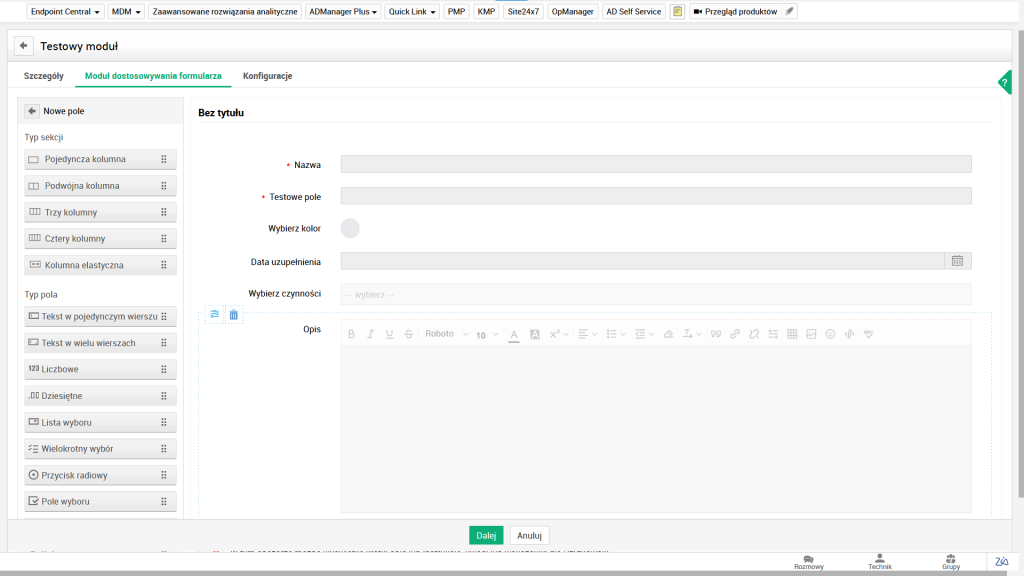Open field settings icon above Opis
Viewport: 1024px width, 576px height.
click(x=214, y=315)
